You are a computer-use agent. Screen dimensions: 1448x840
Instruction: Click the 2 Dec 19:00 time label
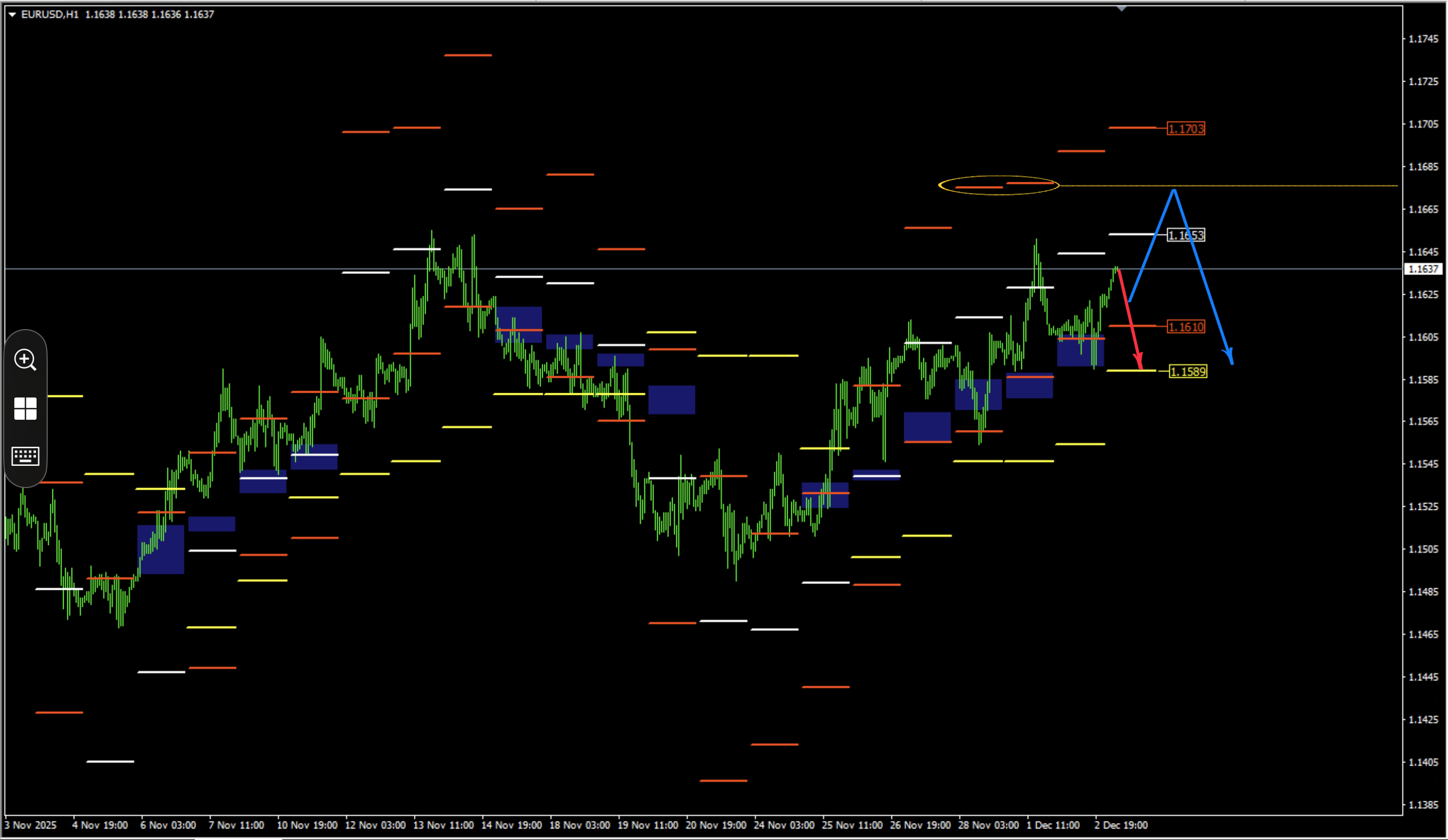1121,825
